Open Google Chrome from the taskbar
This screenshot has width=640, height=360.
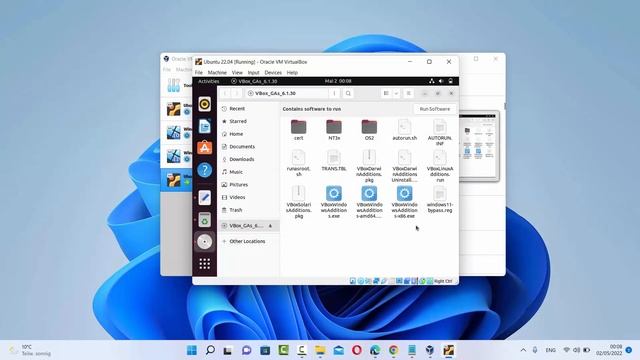pos(393,350)
